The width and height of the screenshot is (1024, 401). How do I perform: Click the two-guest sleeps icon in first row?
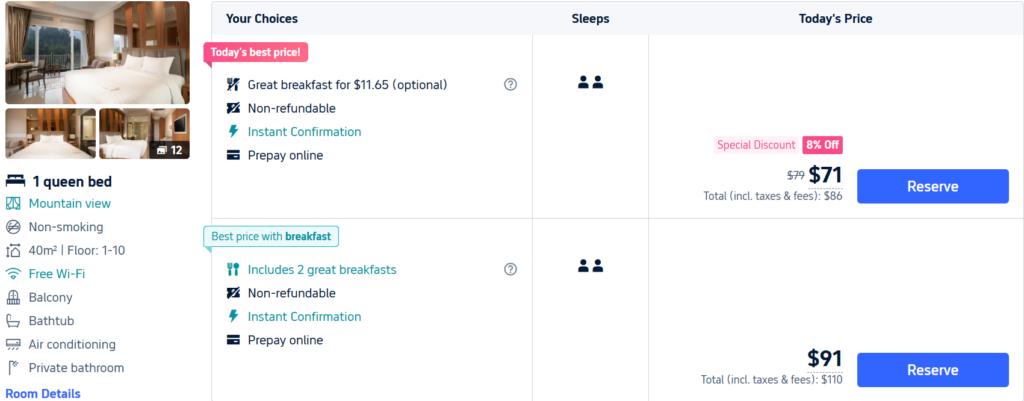click(590, 83)
